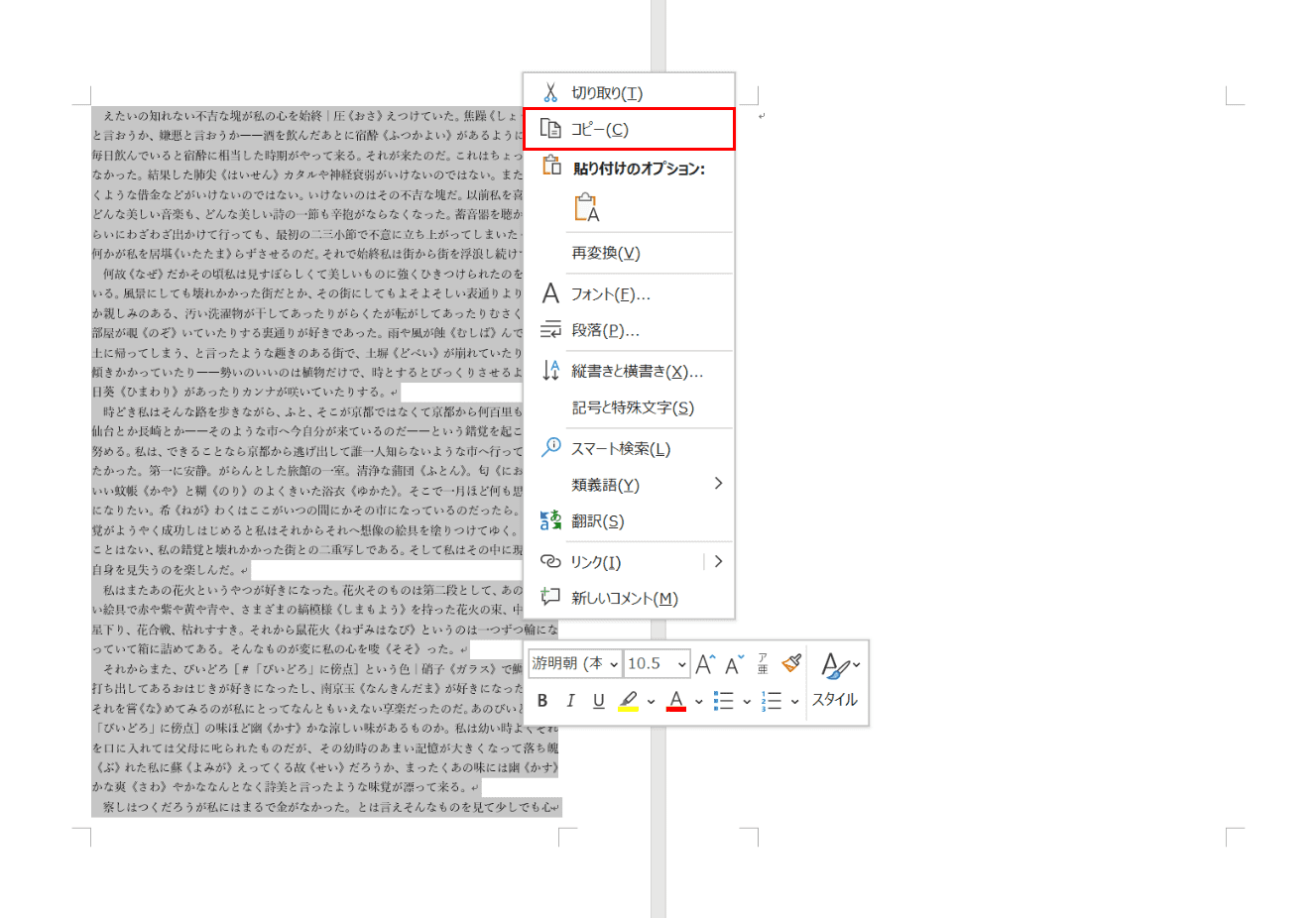The width and height of the screenshot is (1316, 918).
Task: Click the Link chain icon
Action: (550, 561)
